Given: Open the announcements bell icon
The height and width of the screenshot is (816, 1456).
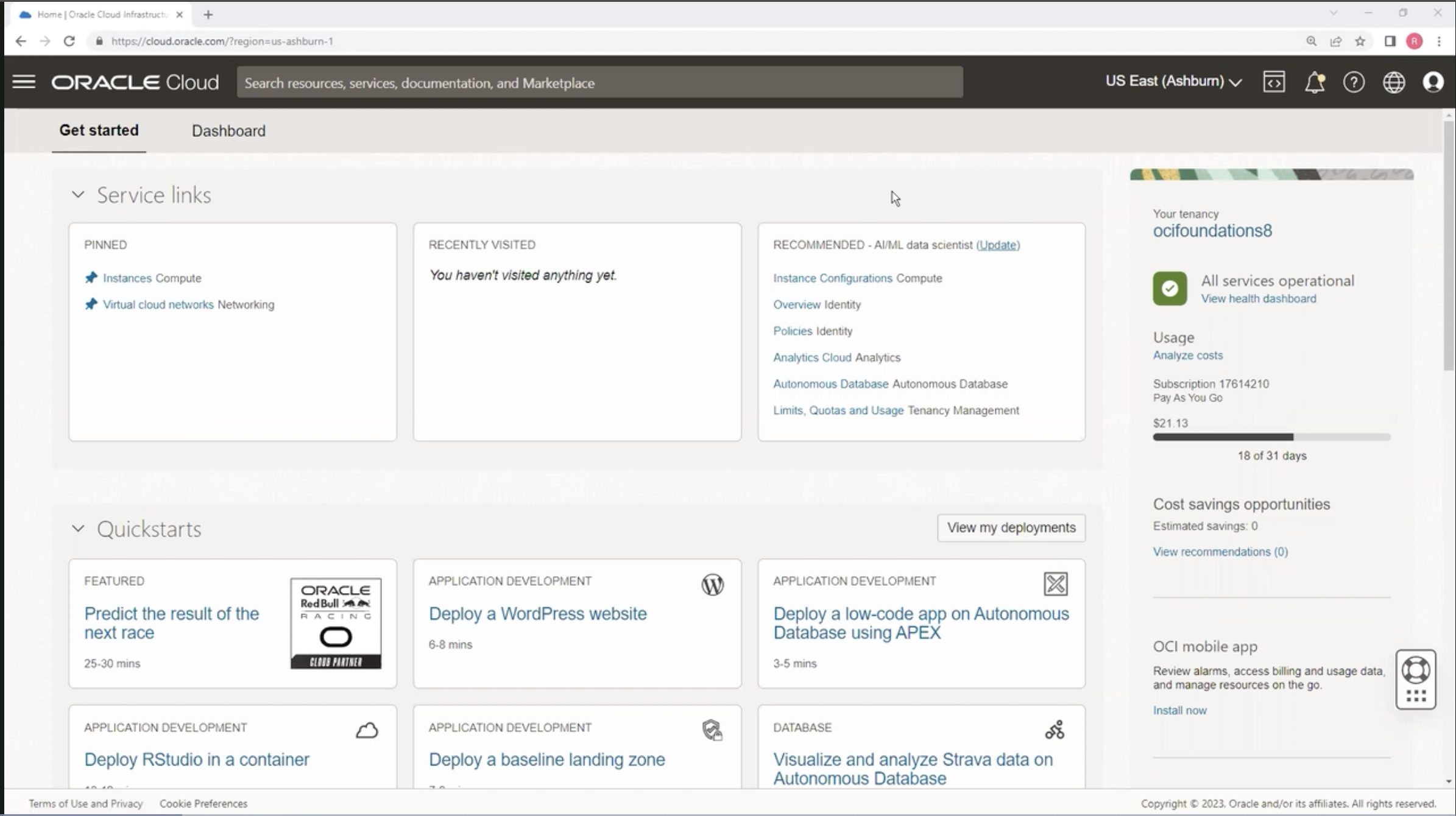Looking at the screenshot, I should pos(1314,82).
